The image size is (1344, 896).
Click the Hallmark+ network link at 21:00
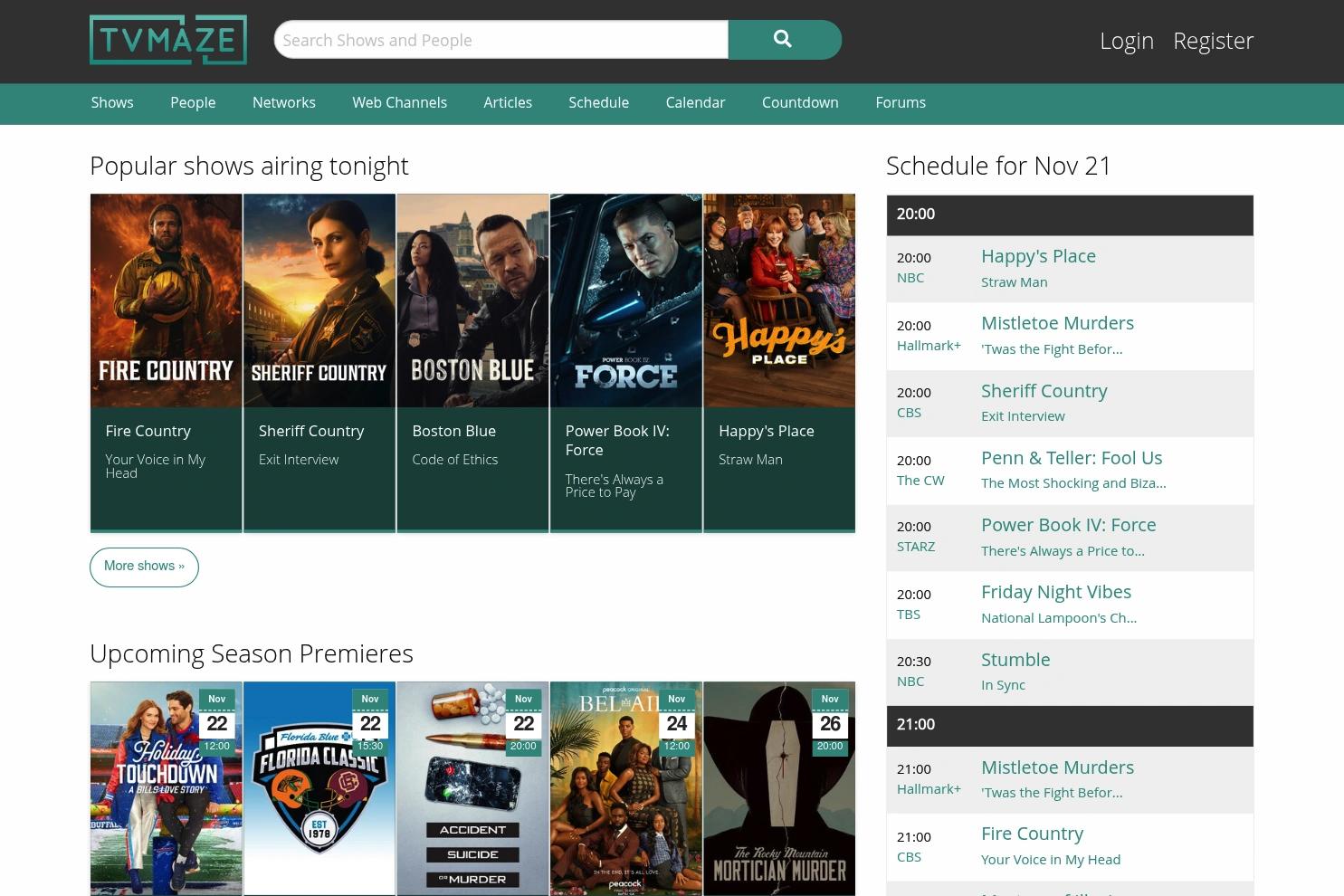coord(929,789)
